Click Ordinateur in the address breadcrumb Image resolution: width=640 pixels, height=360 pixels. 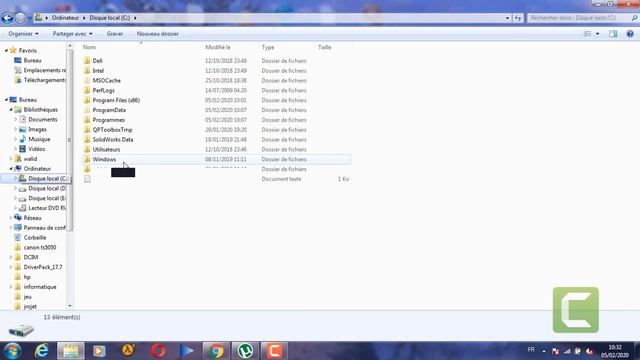65,18
